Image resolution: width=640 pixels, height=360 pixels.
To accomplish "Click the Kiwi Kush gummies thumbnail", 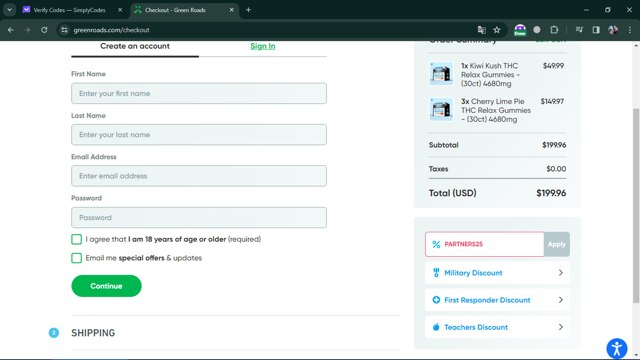I will [x=441, y=74].
